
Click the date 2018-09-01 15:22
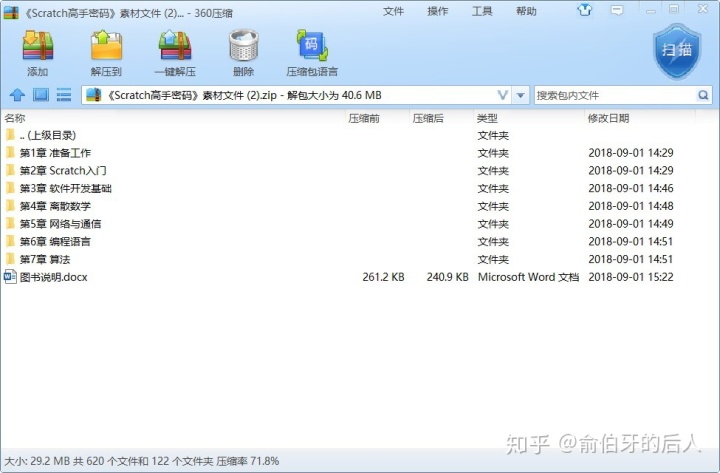pyautogui.click(x=631, y=277)
